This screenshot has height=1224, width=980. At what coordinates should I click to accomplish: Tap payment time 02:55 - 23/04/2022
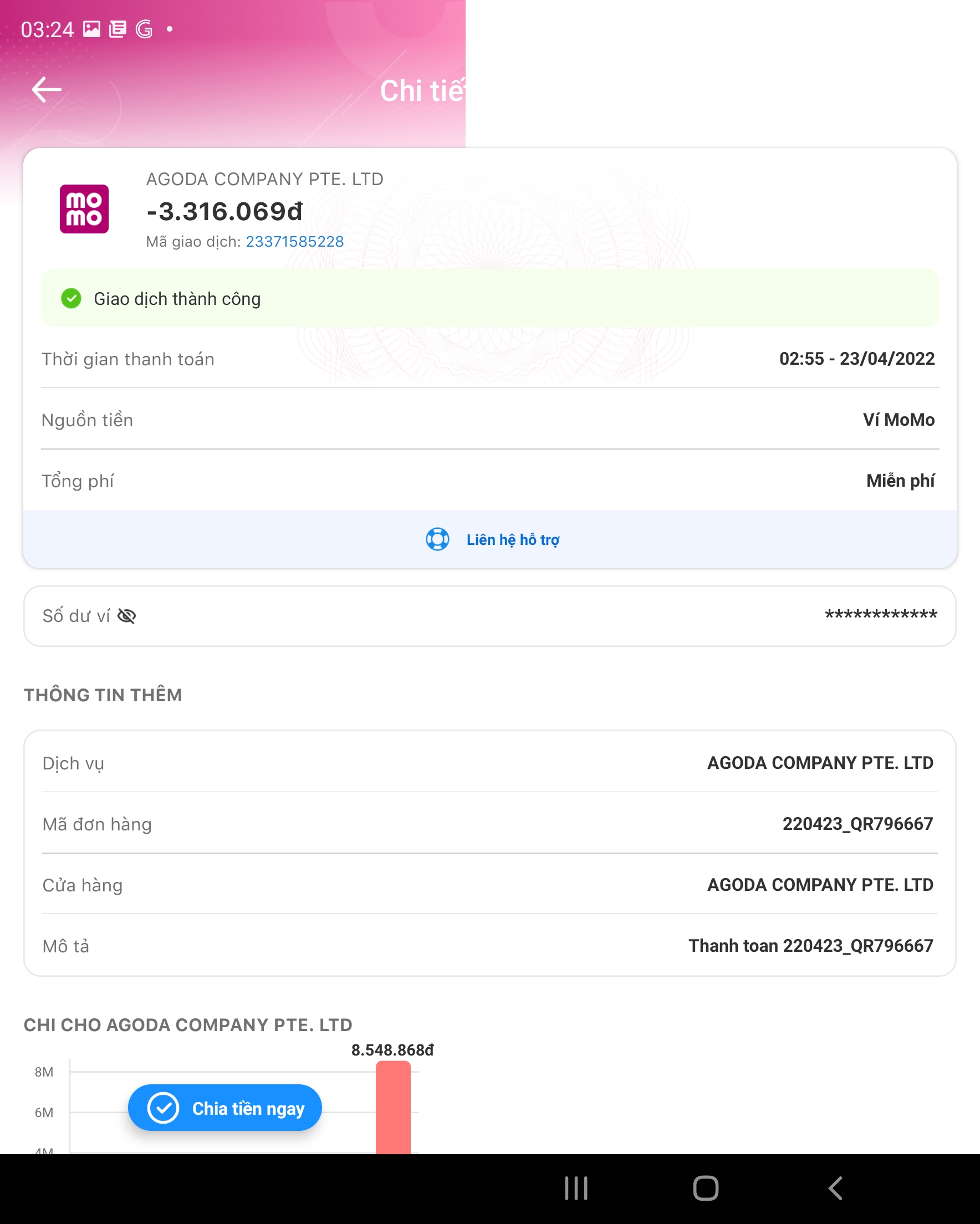856,359
